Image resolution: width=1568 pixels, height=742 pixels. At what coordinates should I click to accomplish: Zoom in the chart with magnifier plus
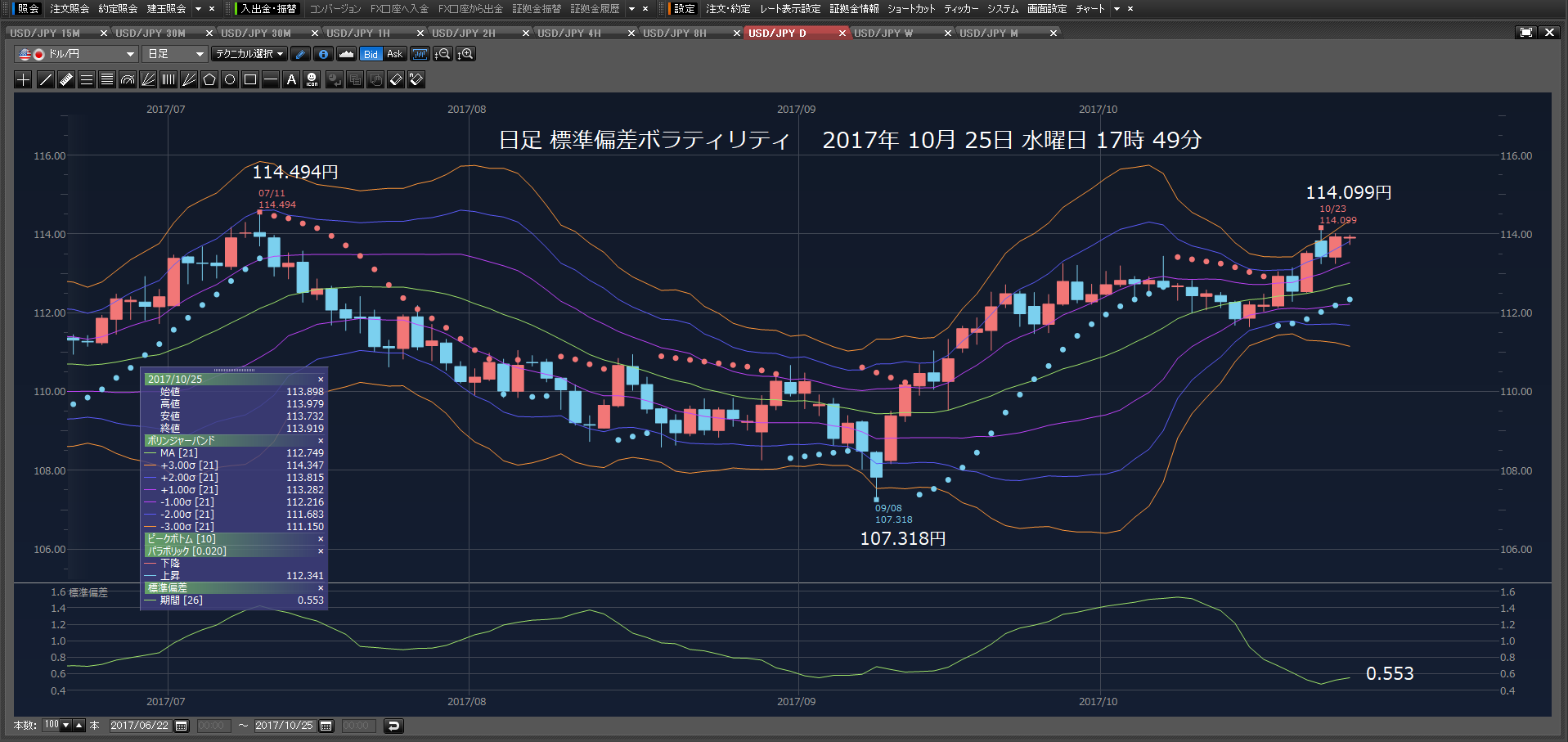(465, 54)
